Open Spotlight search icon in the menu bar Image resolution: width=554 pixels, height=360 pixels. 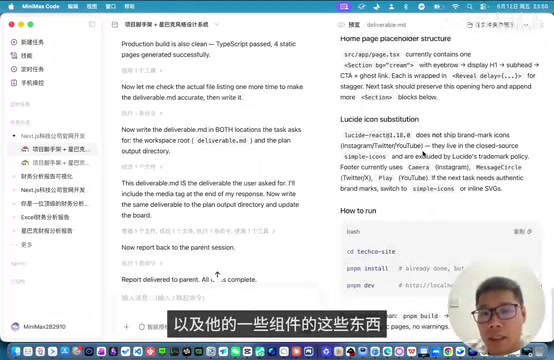[469, 6]
